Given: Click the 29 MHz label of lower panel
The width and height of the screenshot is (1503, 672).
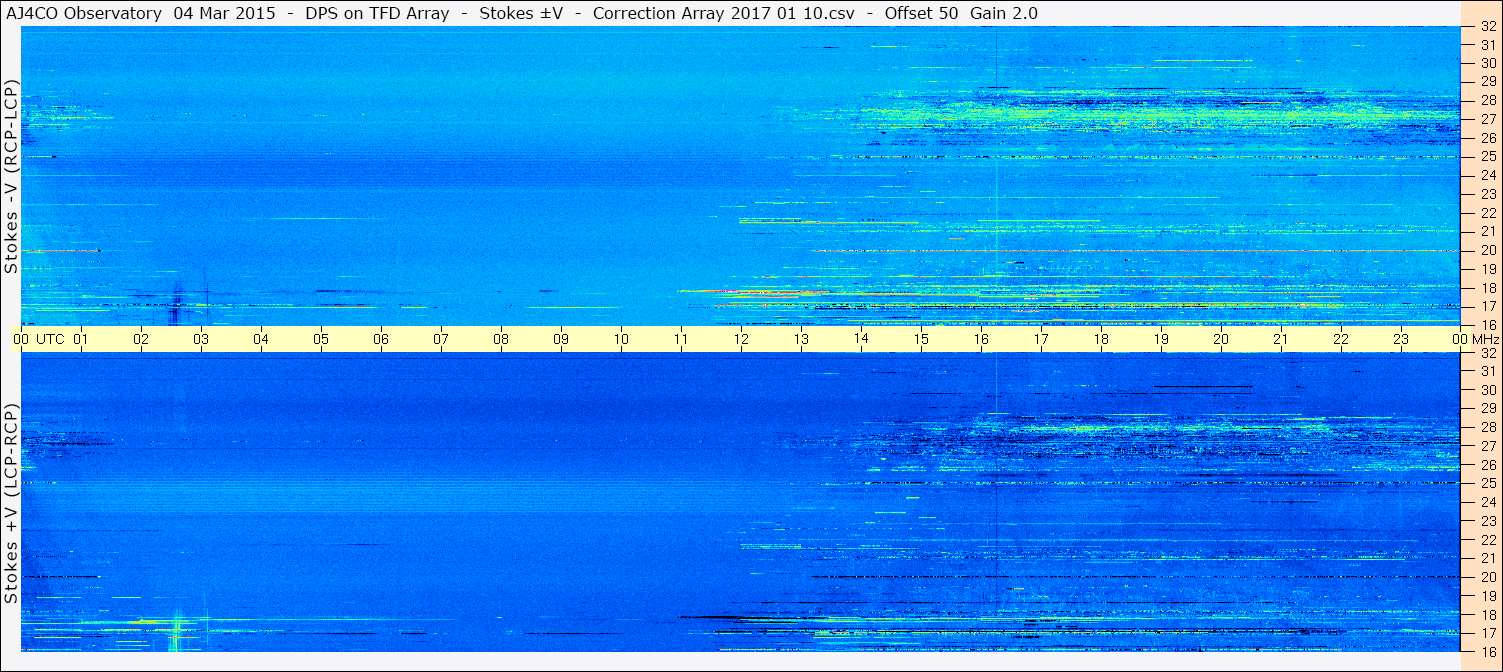Looking at the screenshot, I should pos(1487,408).
